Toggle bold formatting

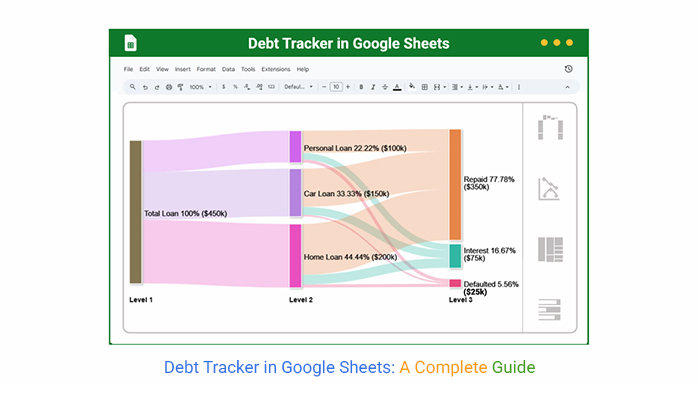tap(361, 87)
